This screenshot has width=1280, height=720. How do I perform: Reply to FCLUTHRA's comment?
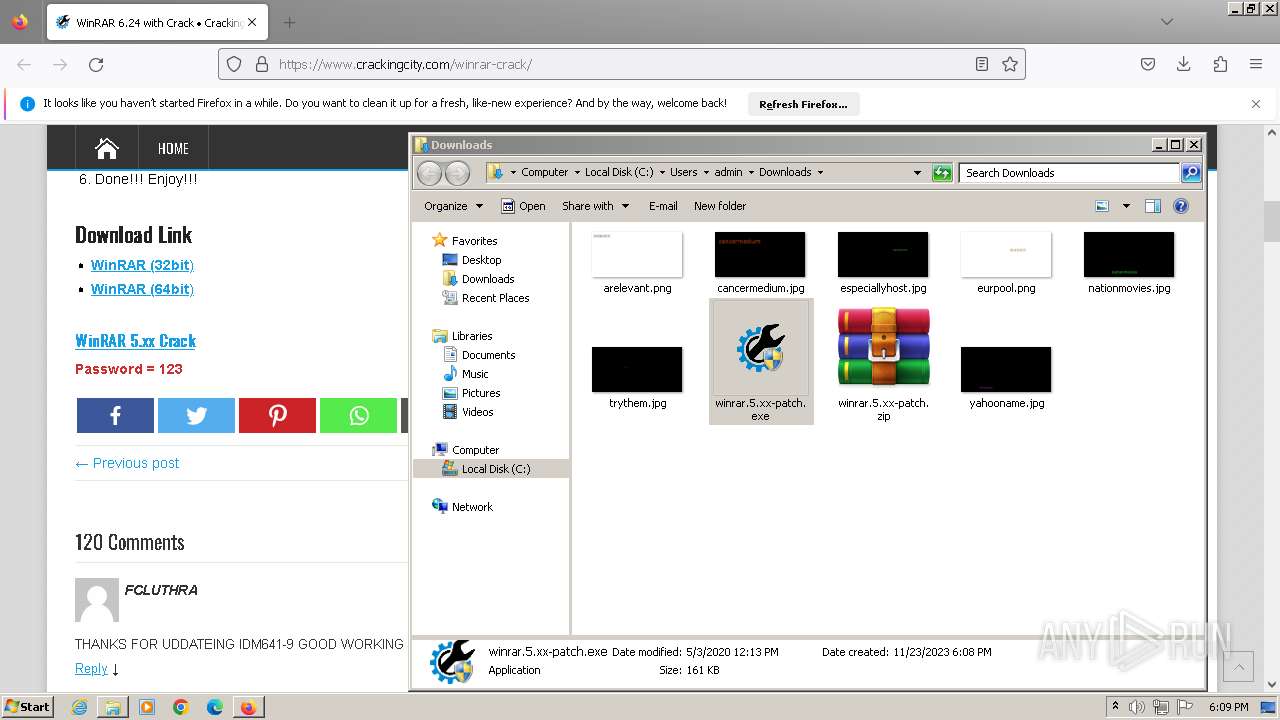coord(91,668)
